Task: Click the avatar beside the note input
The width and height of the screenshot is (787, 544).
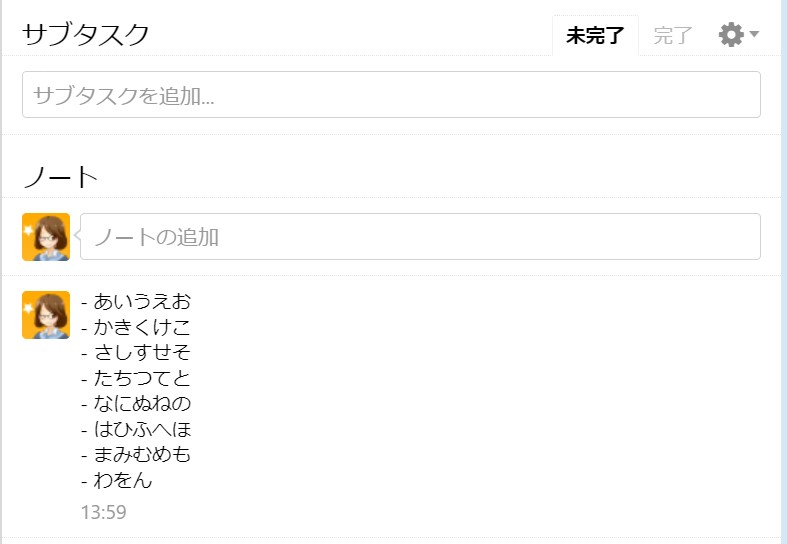Action: click(46, 237)
